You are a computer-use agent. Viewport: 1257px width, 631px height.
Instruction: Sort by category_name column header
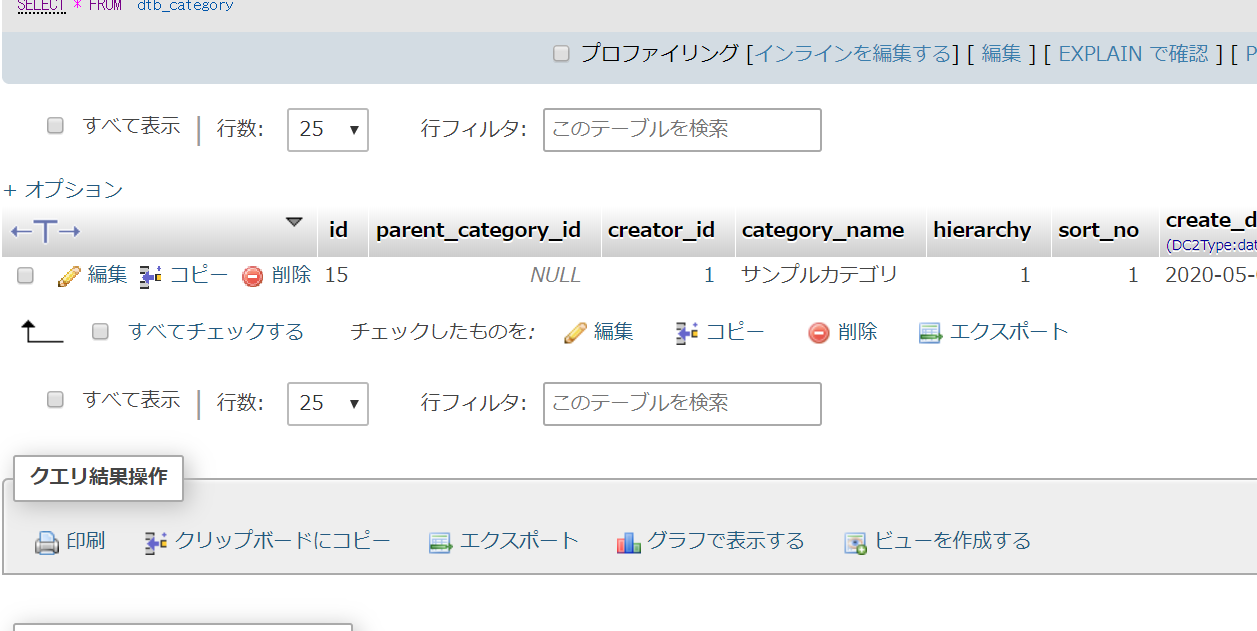pos(822,230)
